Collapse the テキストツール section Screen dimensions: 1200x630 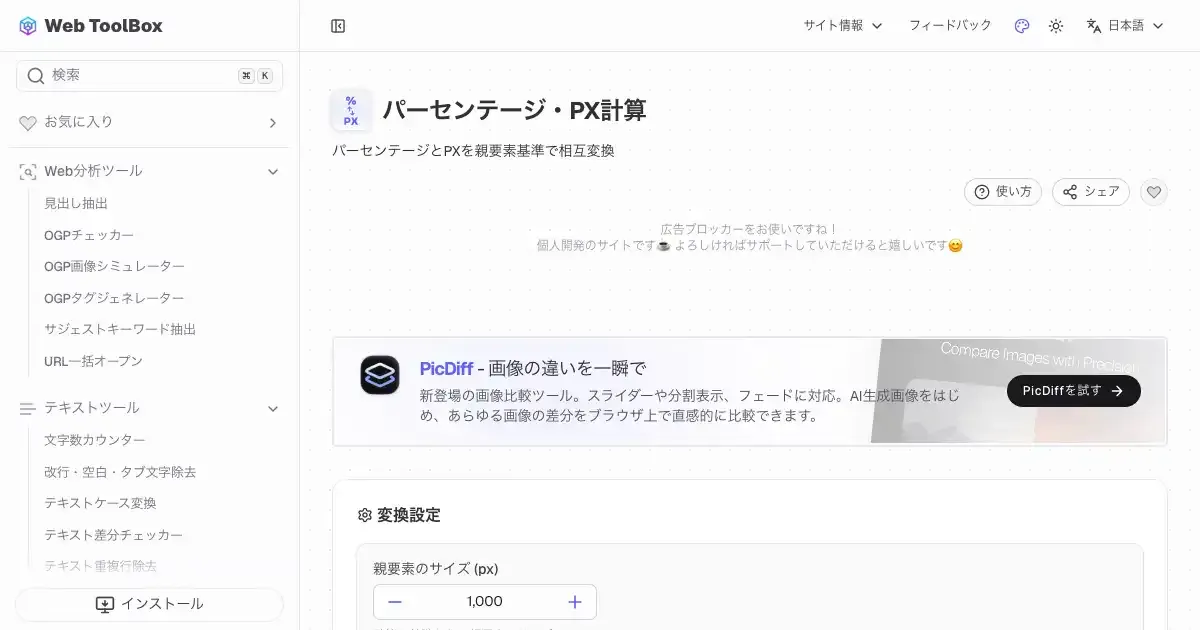(272, 408)
